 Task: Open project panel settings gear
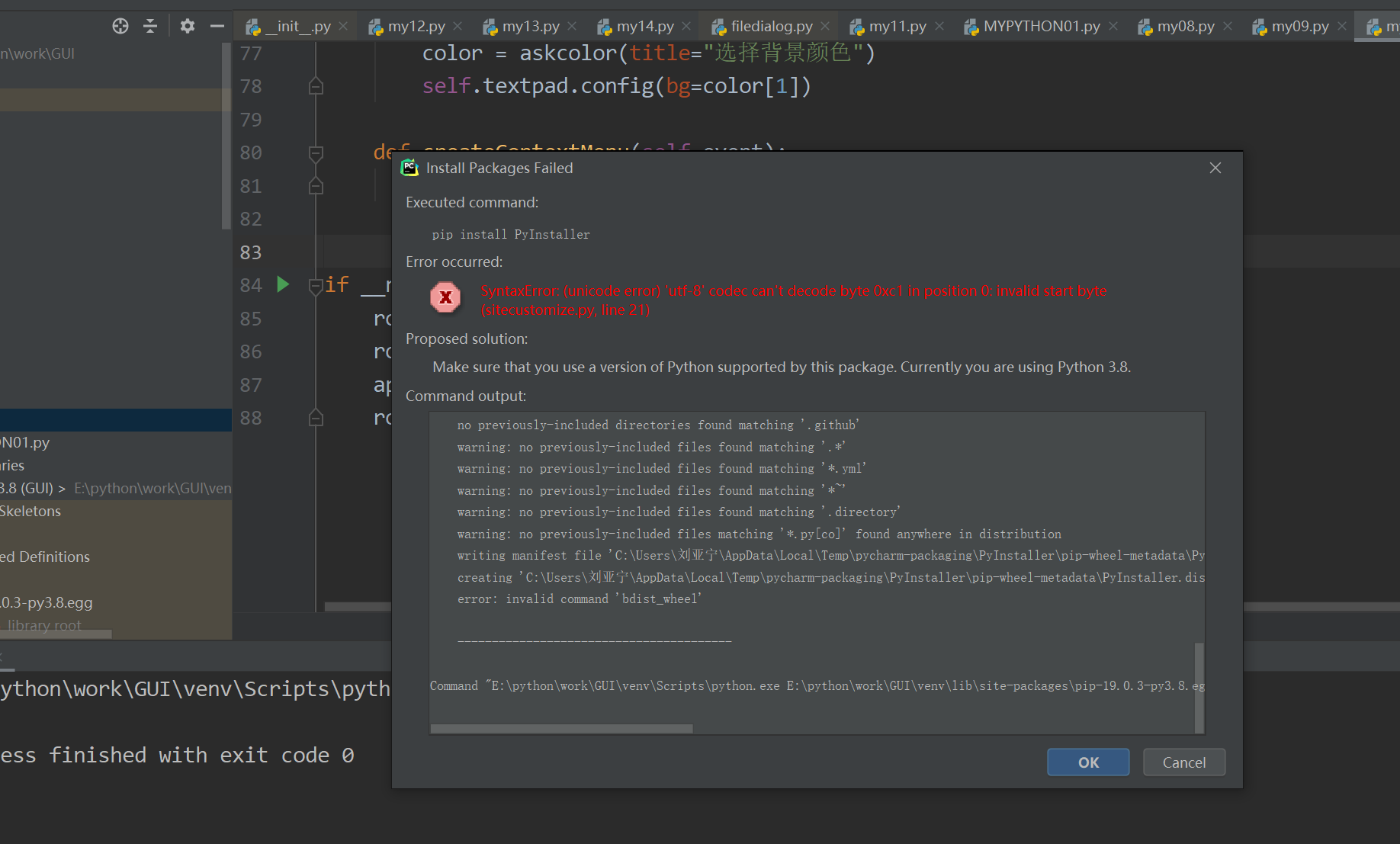point(188,26)
